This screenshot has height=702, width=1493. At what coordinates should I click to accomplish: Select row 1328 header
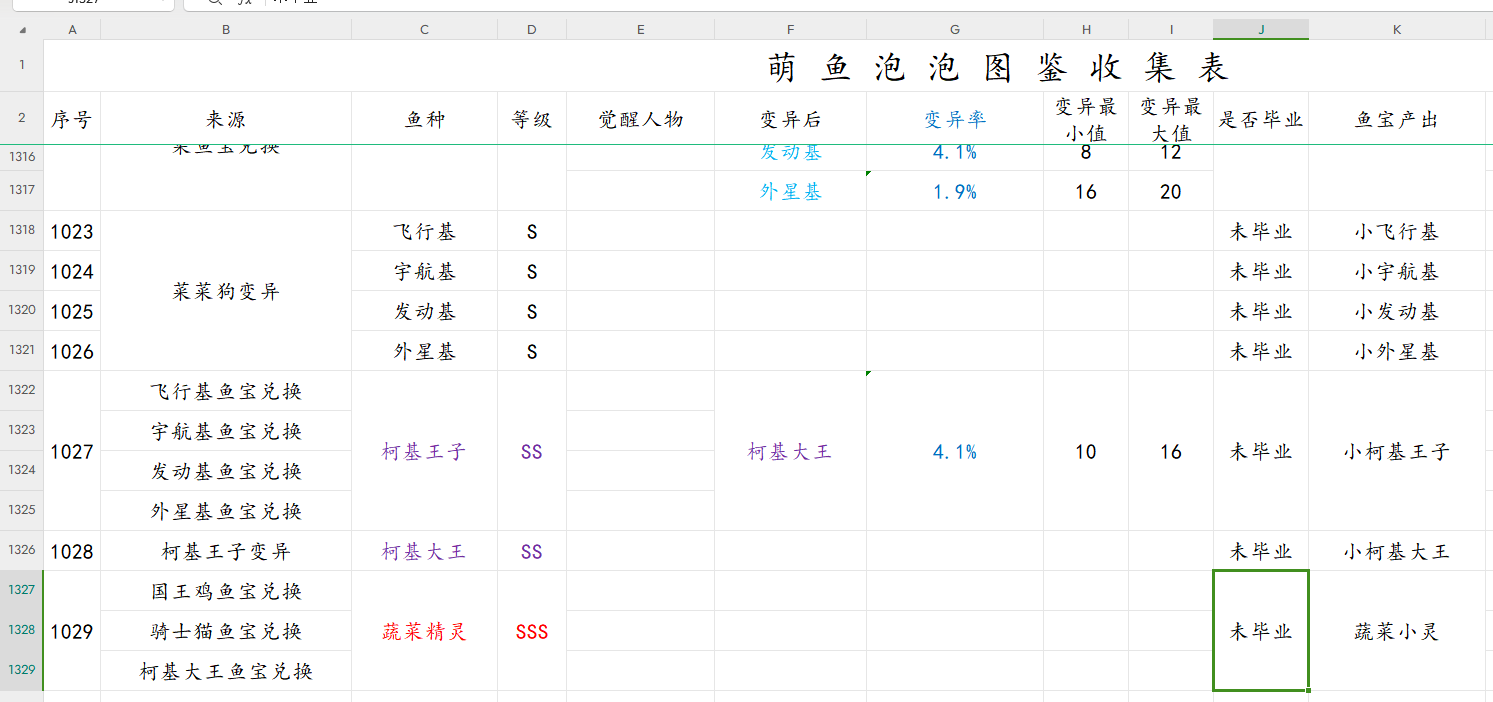22,630
